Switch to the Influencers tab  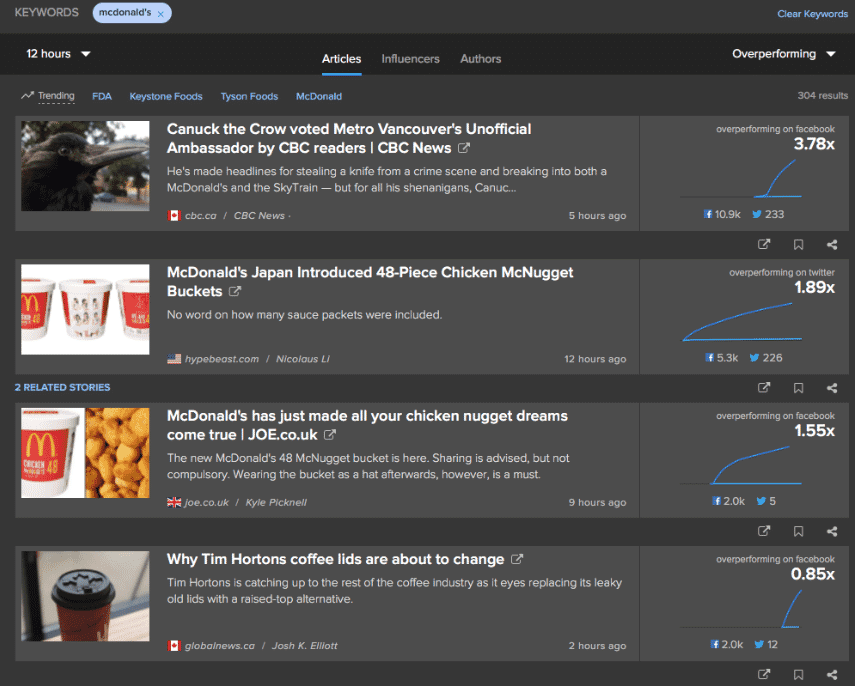[x=410, y=58]
